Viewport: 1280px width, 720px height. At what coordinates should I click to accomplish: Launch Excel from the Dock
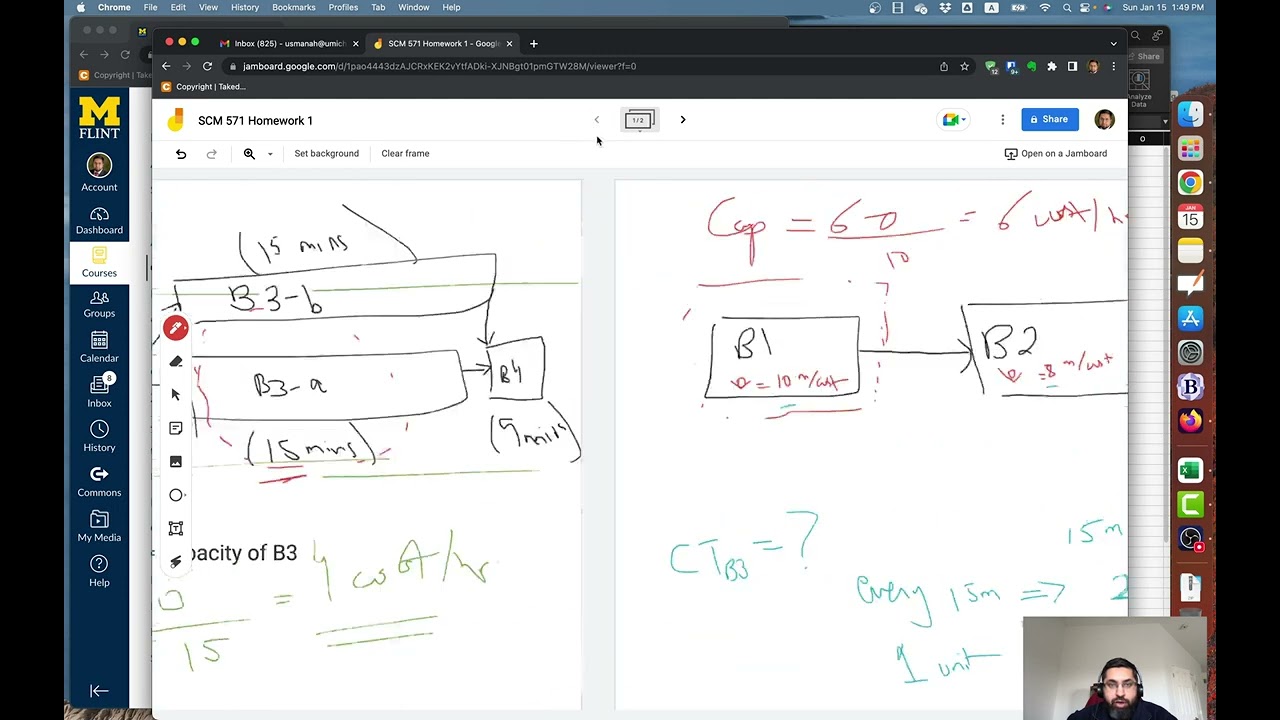click(x=1190, y=470)
